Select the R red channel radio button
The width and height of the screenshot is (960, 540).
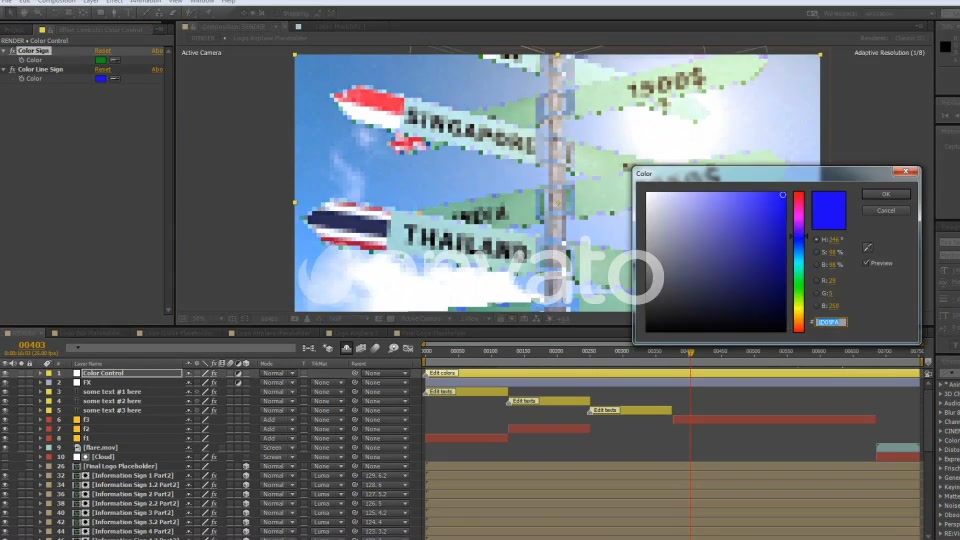[x=816, y=280]
